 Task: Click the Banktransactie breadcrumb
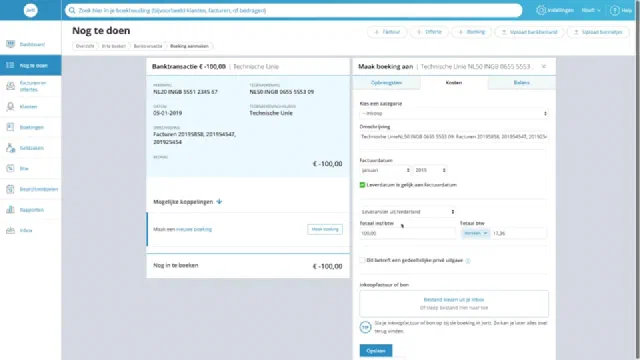(148, 46)
